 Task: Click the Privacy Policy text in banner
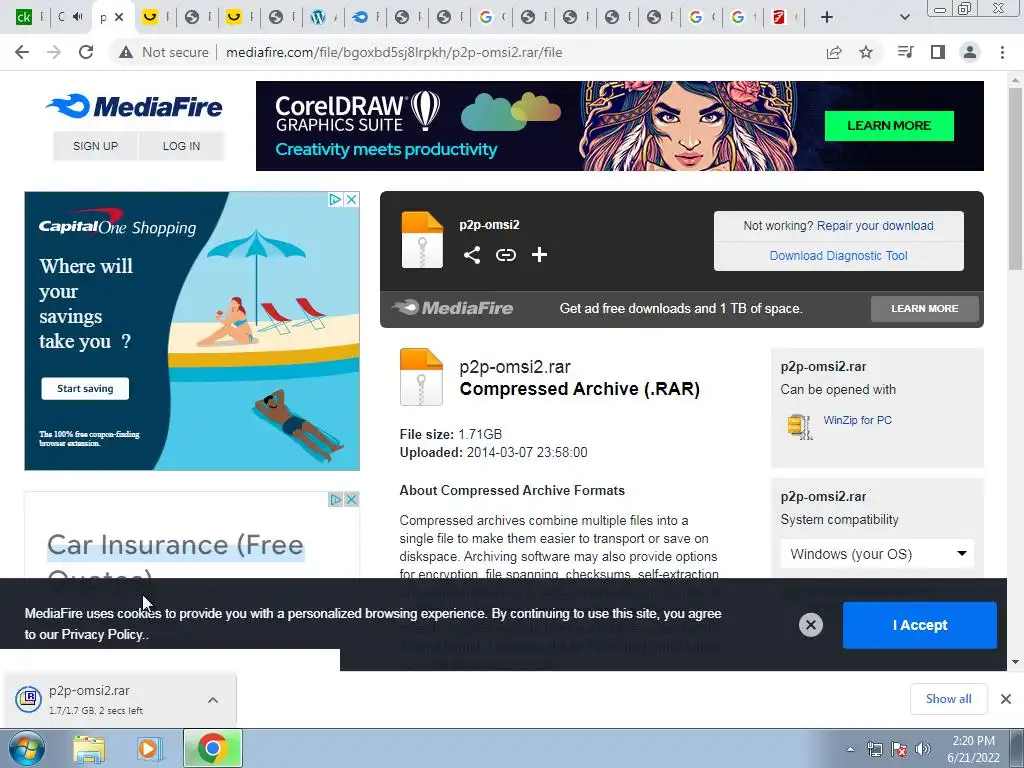[x=102, y=634]
